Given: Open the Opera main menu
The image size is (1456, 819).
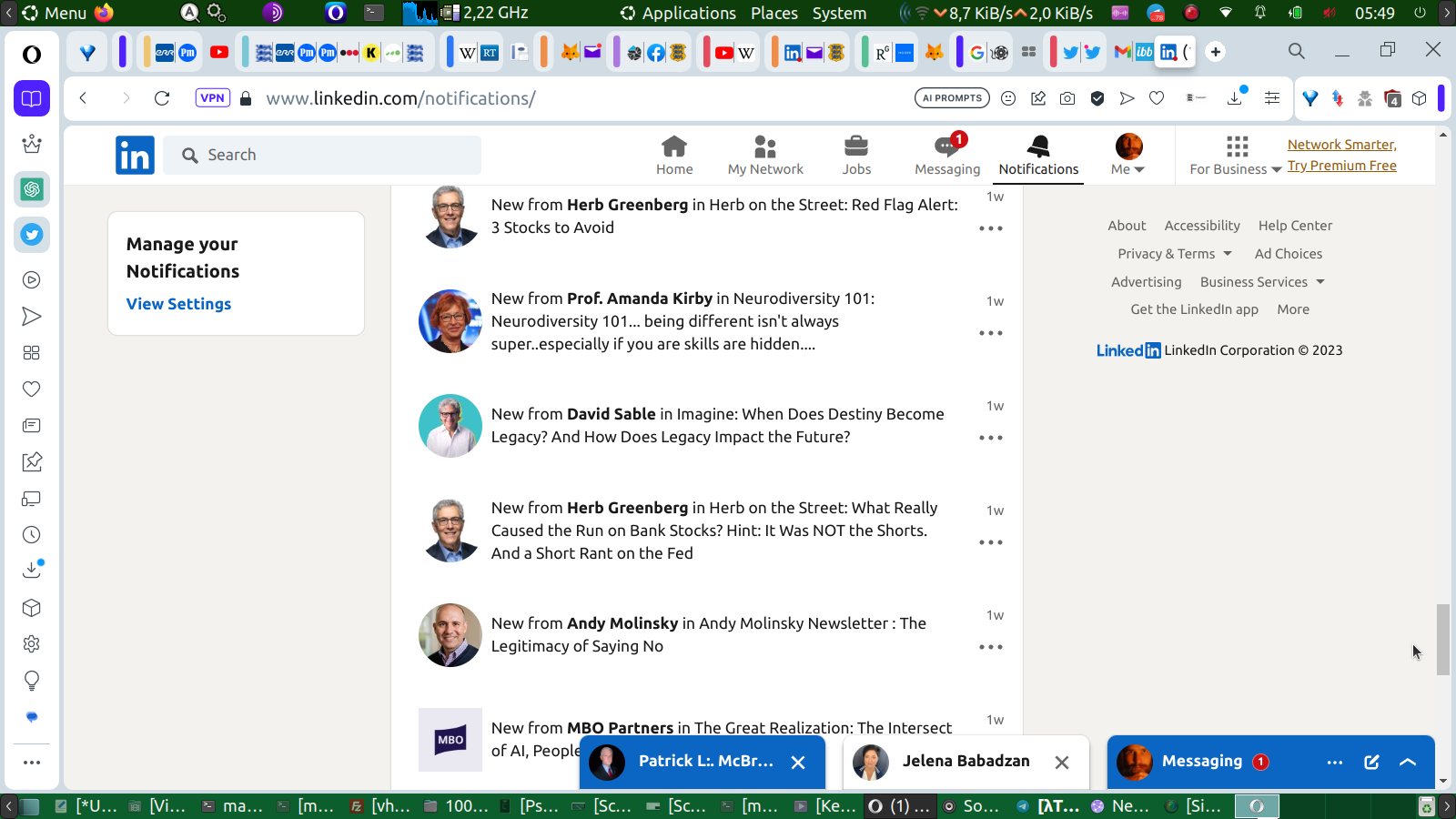Looking at the screenshot, I should 32,55.
